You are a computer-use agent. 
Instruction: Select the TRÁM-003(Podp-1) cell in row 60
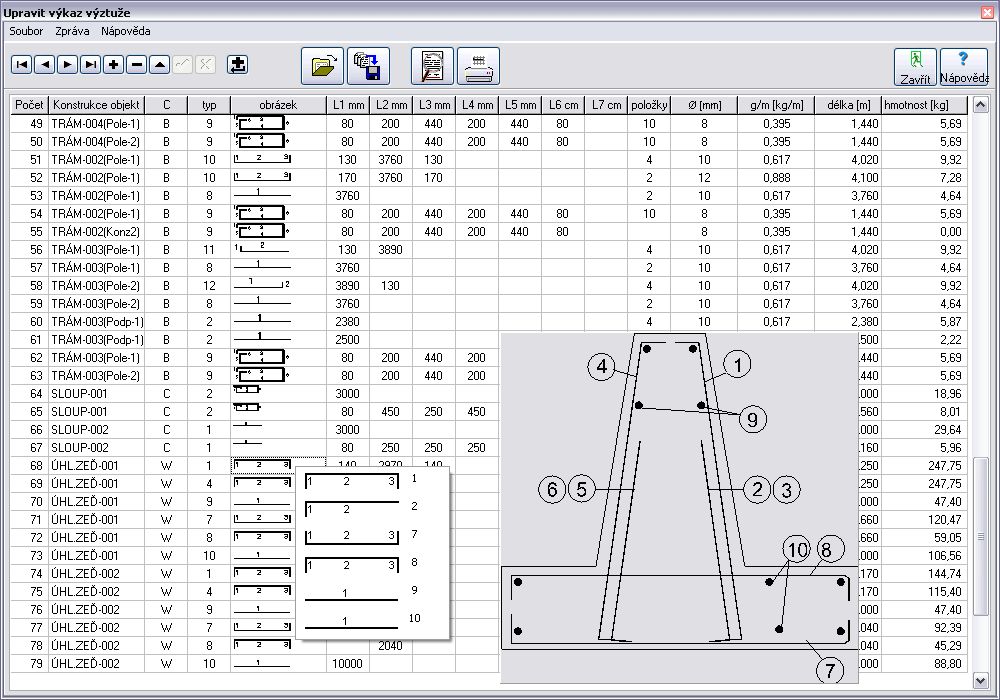(x=96, y=321)
